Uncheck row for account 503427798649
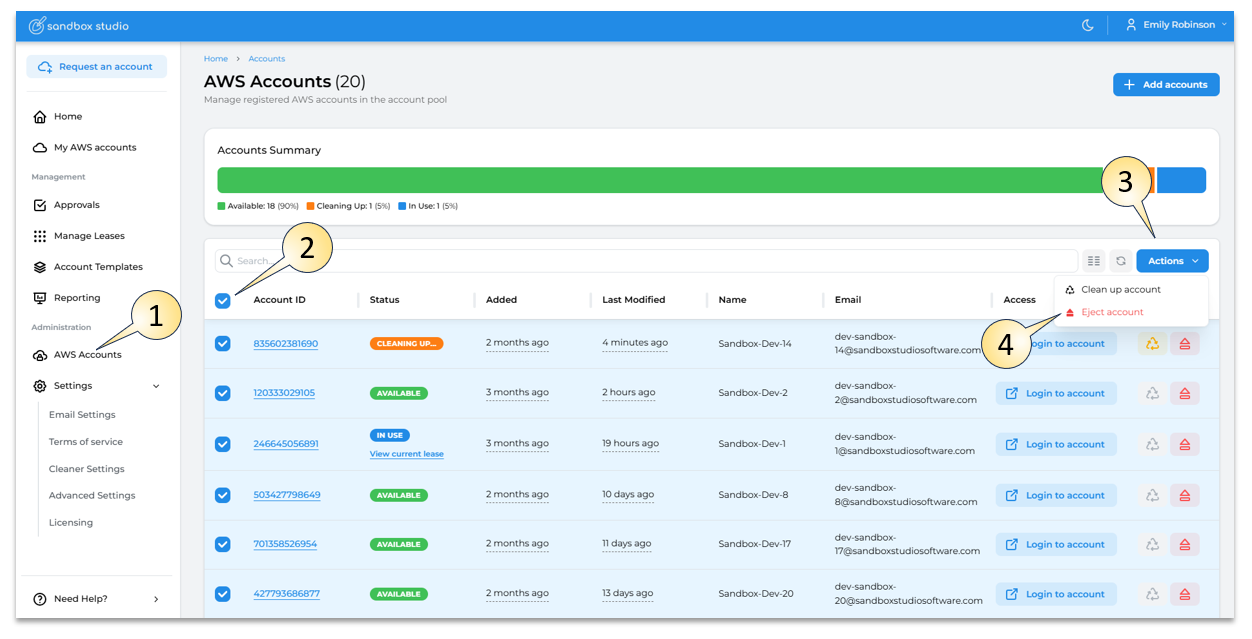 coord(223,495)
